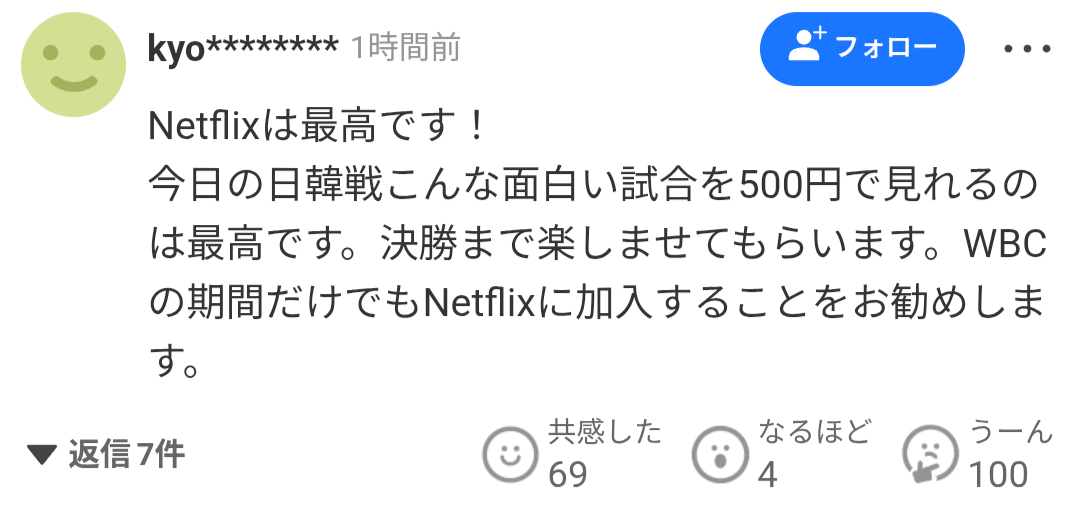
Task: Open the green smiley avatar of commenter
Action: (x=74, y=64)
